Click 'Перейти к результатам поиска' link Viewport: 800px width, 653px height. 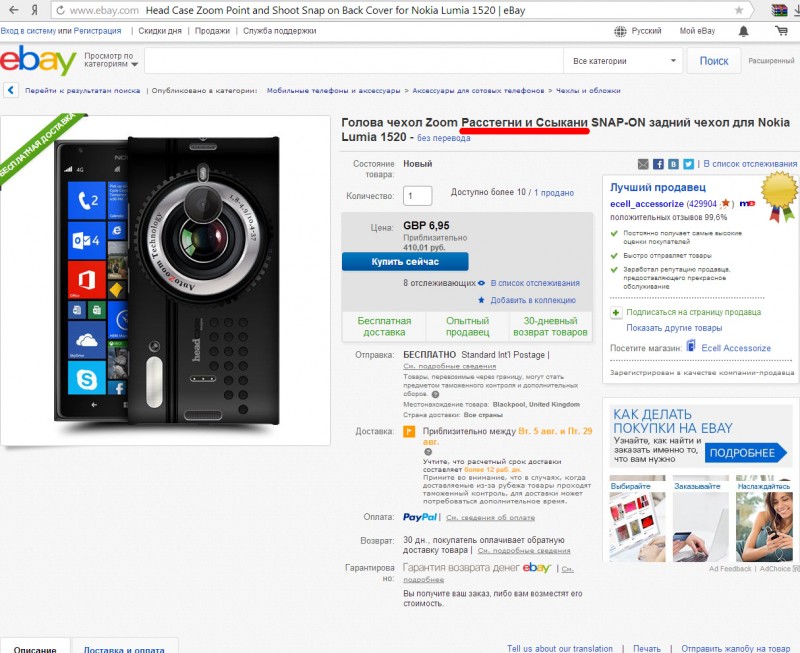click(x=83, y=90)
